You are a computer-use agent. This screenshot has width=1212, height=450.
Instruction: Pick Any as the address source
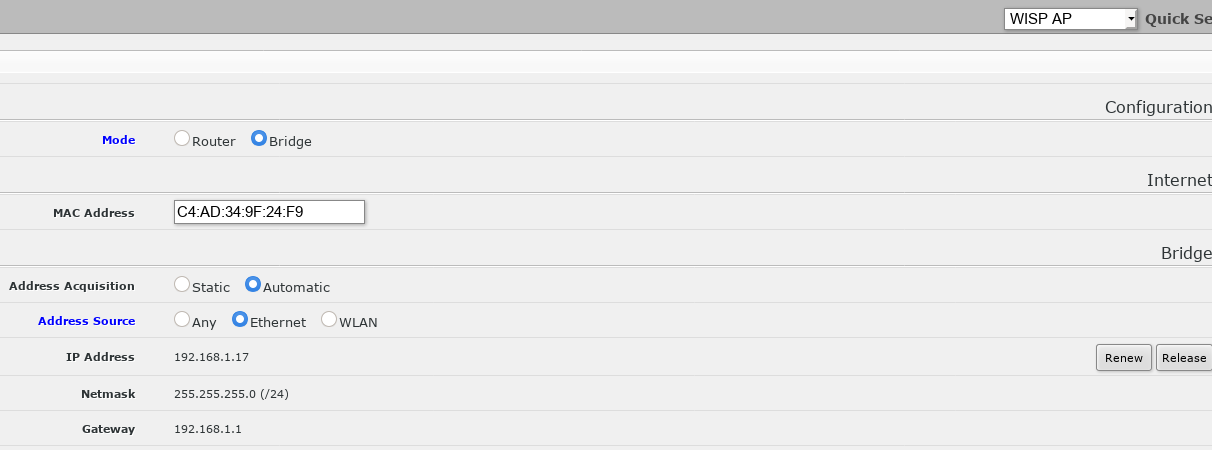click(x=182, y=320)
